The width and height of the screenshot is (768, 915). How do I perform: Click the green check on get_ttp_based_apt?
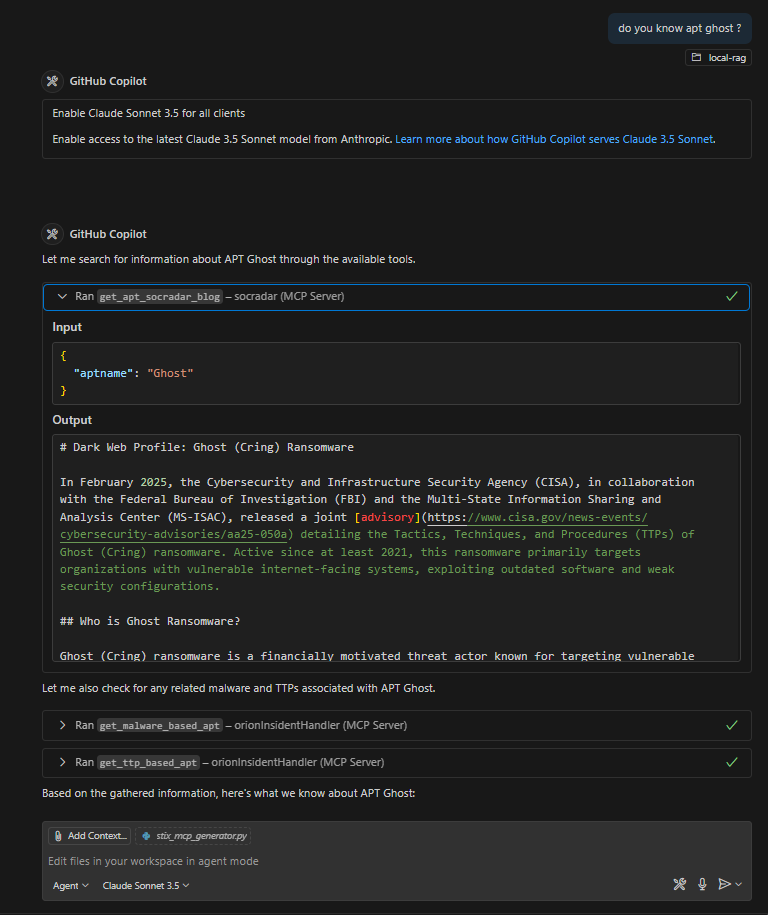(732, 762)
